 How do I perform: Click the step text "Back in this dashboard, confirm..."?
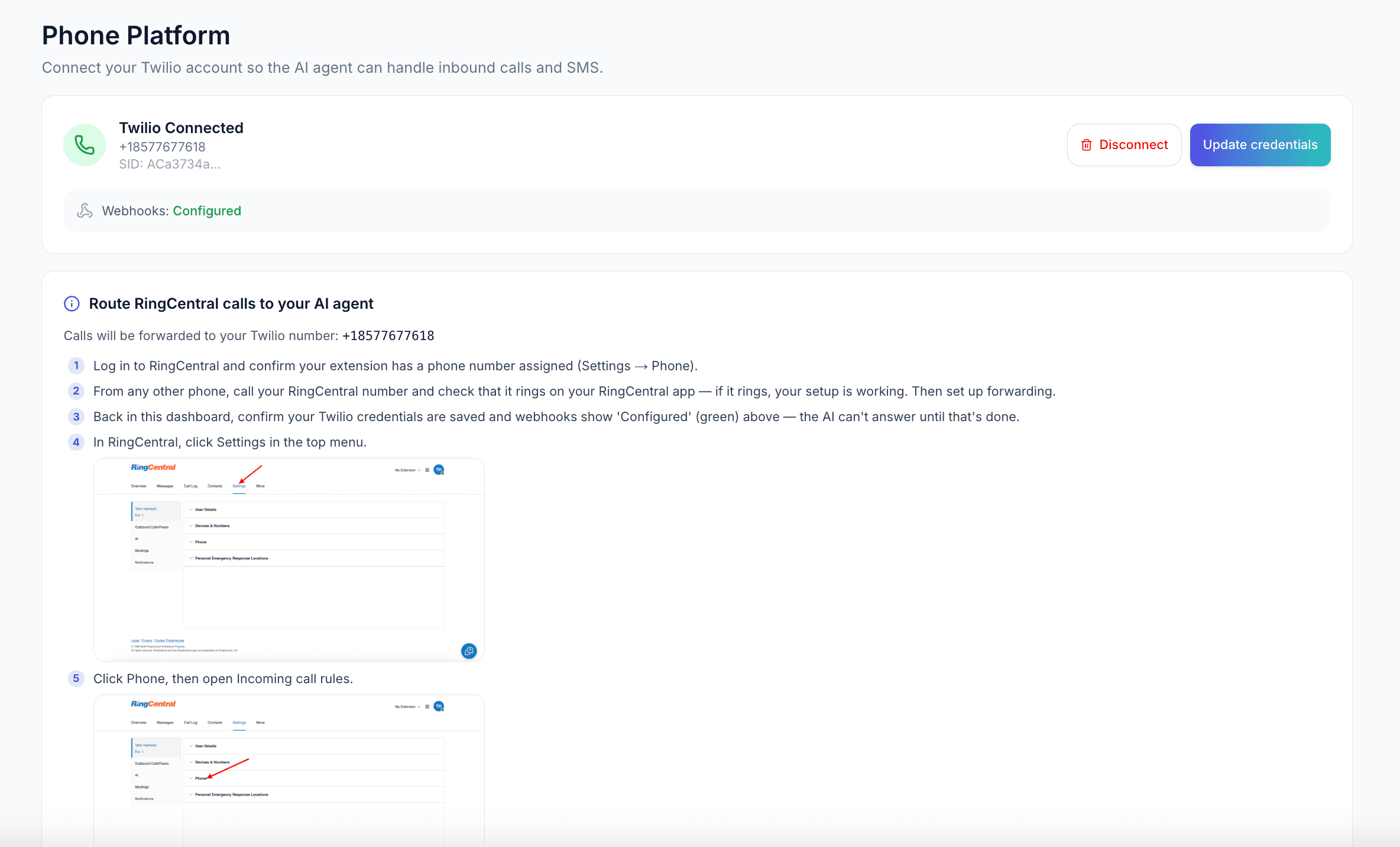556,416
